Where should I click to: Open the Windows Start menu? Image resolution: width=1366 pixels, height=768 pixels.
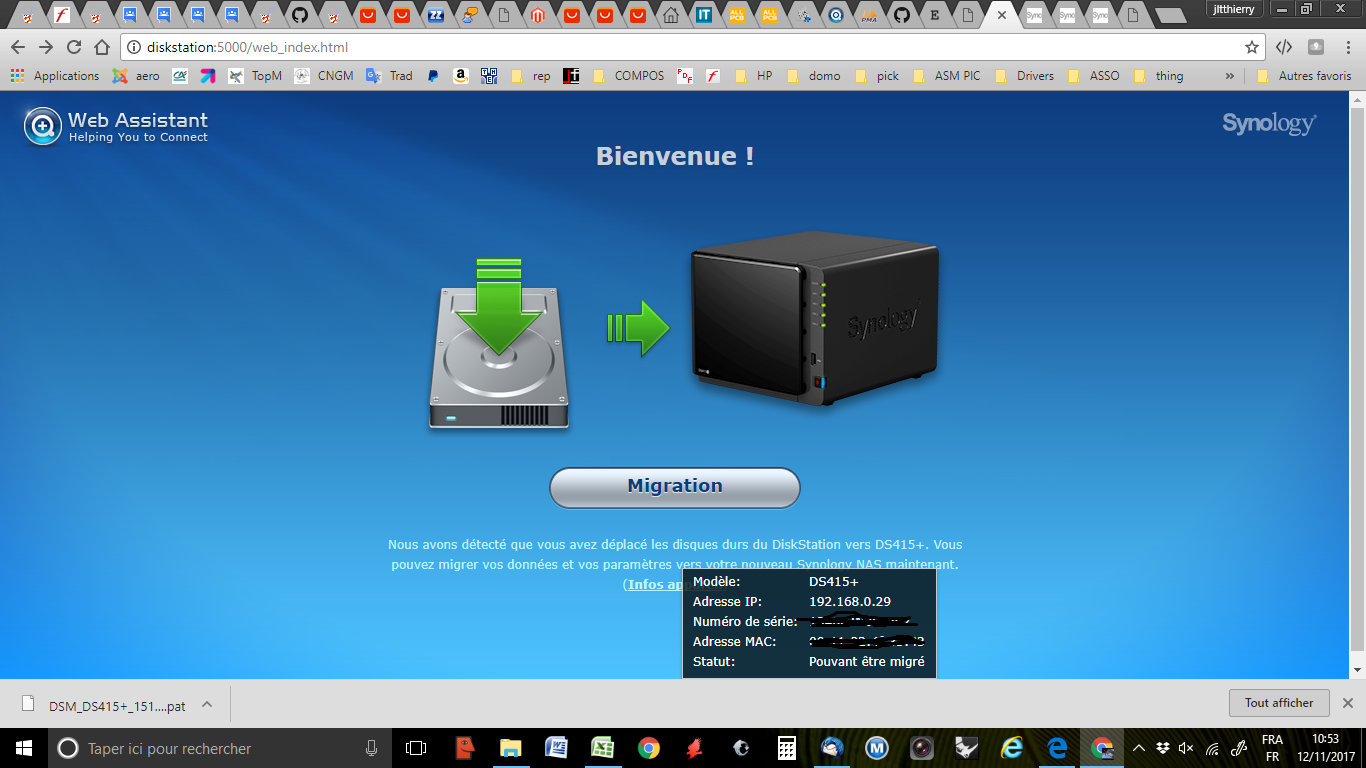[23, 748]
